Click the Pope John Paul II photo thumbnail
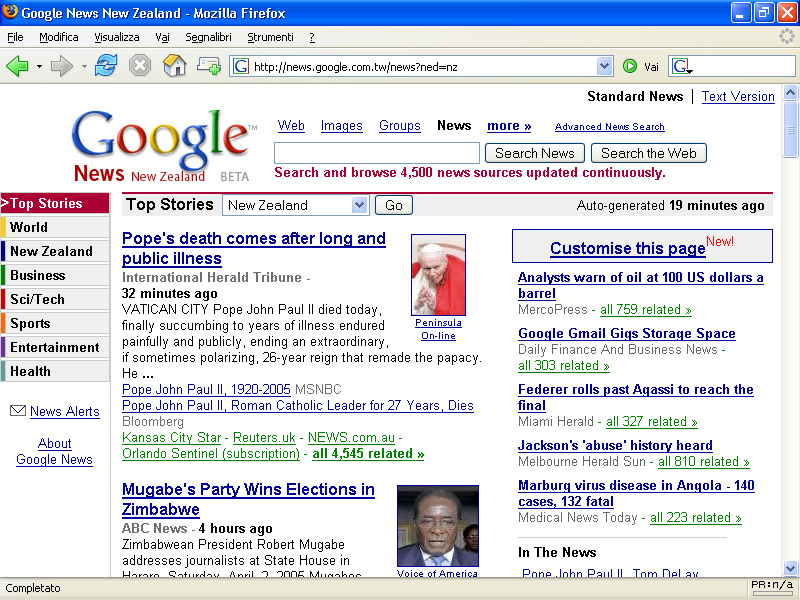This screenshot has width=800, height=600. click(x=438, y=274)
